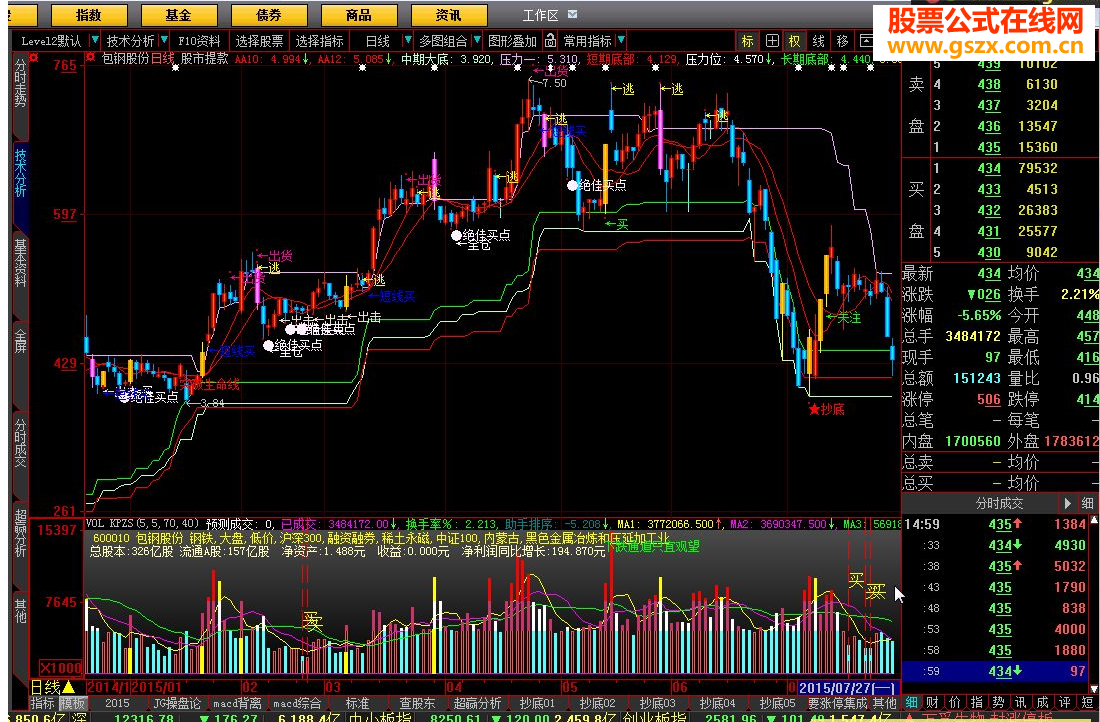Select the 指标 bottom toggle
This screenshot has height=722, width=1100.
click(x=43, y=703)
